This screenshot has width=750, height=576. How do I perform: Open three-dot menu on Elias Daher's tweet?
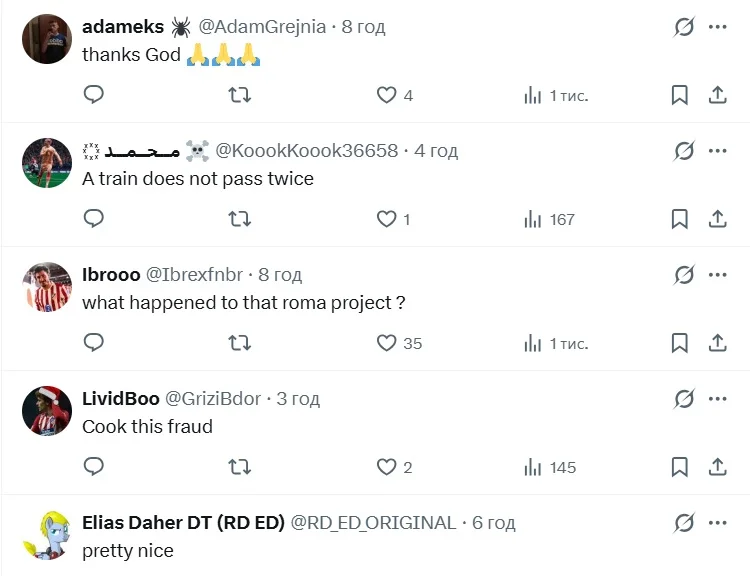pos(717,522)
